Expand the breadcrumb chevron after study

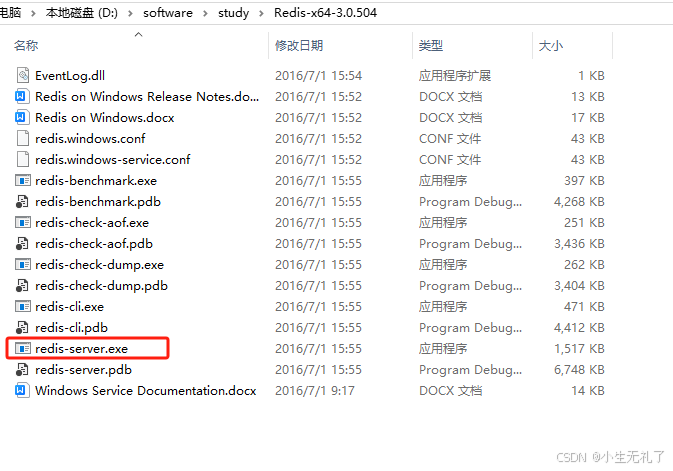coord(261,13)
